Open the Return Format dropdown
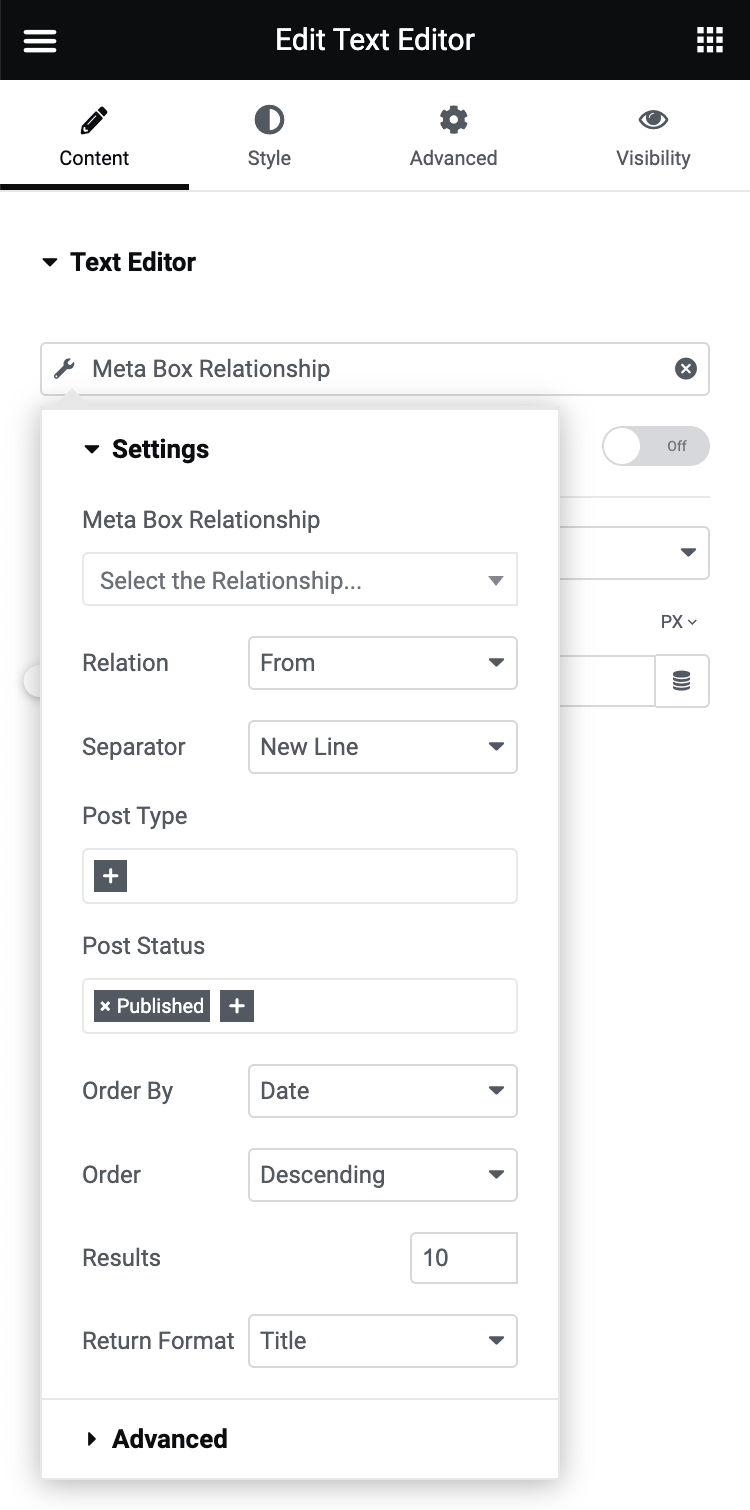 (x=382, y=1341)
